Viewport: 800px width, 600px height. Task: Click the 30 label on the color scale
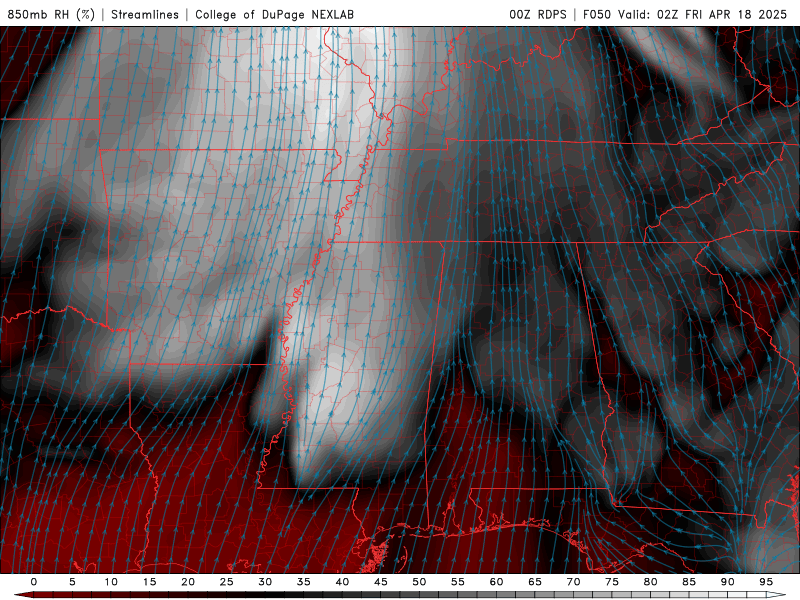pos(265,582)
